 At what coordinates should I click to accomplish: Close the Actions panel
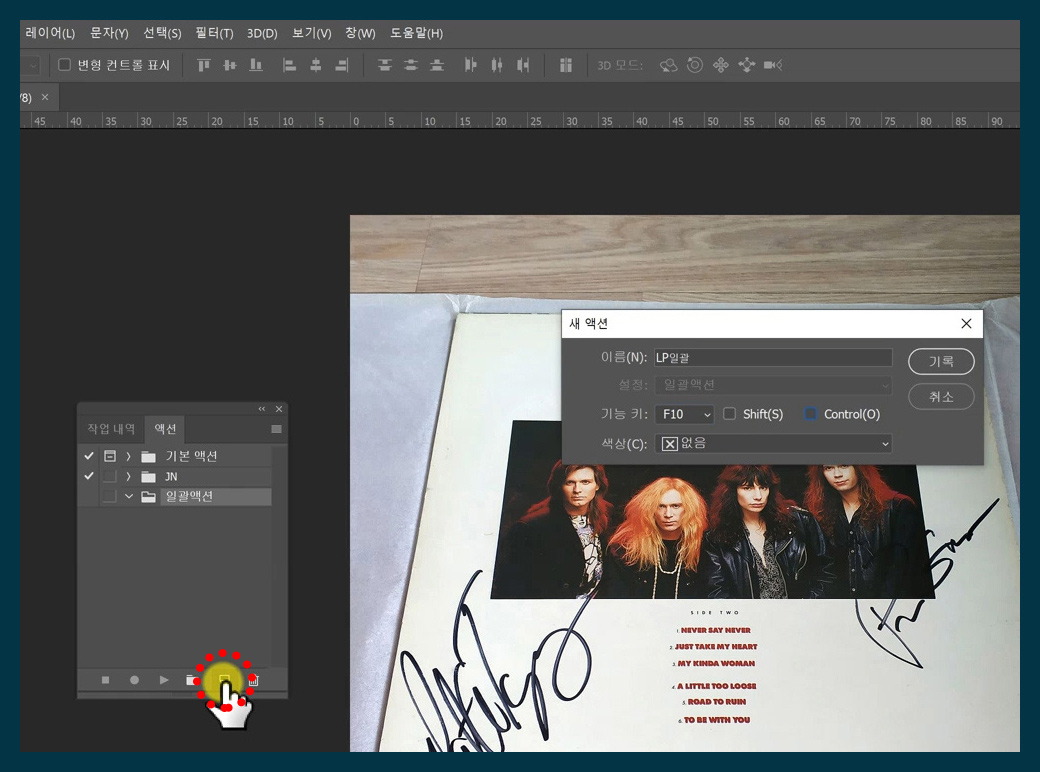(x=279, y=409)
